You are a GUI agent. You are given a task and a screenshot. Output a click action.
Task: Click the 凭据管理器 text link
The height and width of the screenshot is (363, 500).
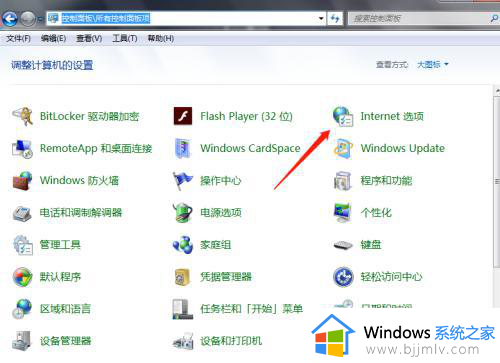[x=226, y=277]
